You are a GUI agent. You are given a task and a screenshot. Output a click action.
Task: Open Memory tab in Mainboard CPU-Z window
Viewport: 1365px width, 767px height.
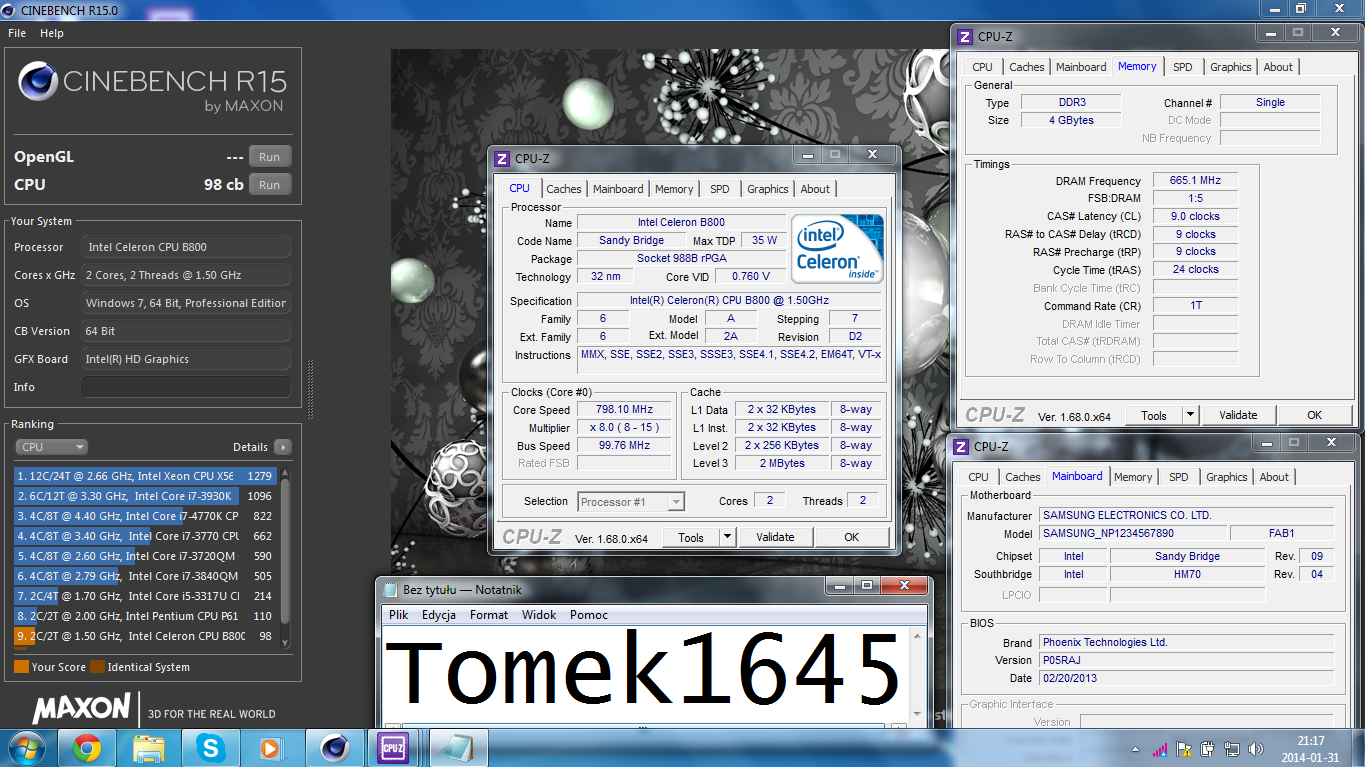[x=1133, y=477]
